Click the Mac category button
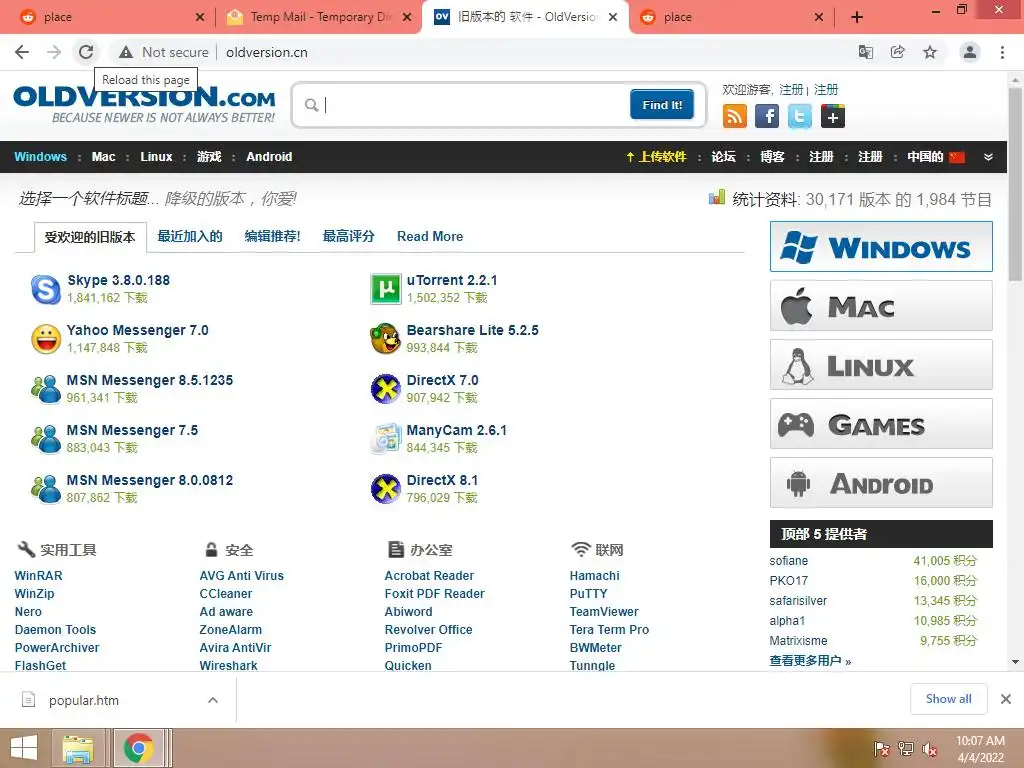The height and width of the screenshot is (768, 1024). 881,306
